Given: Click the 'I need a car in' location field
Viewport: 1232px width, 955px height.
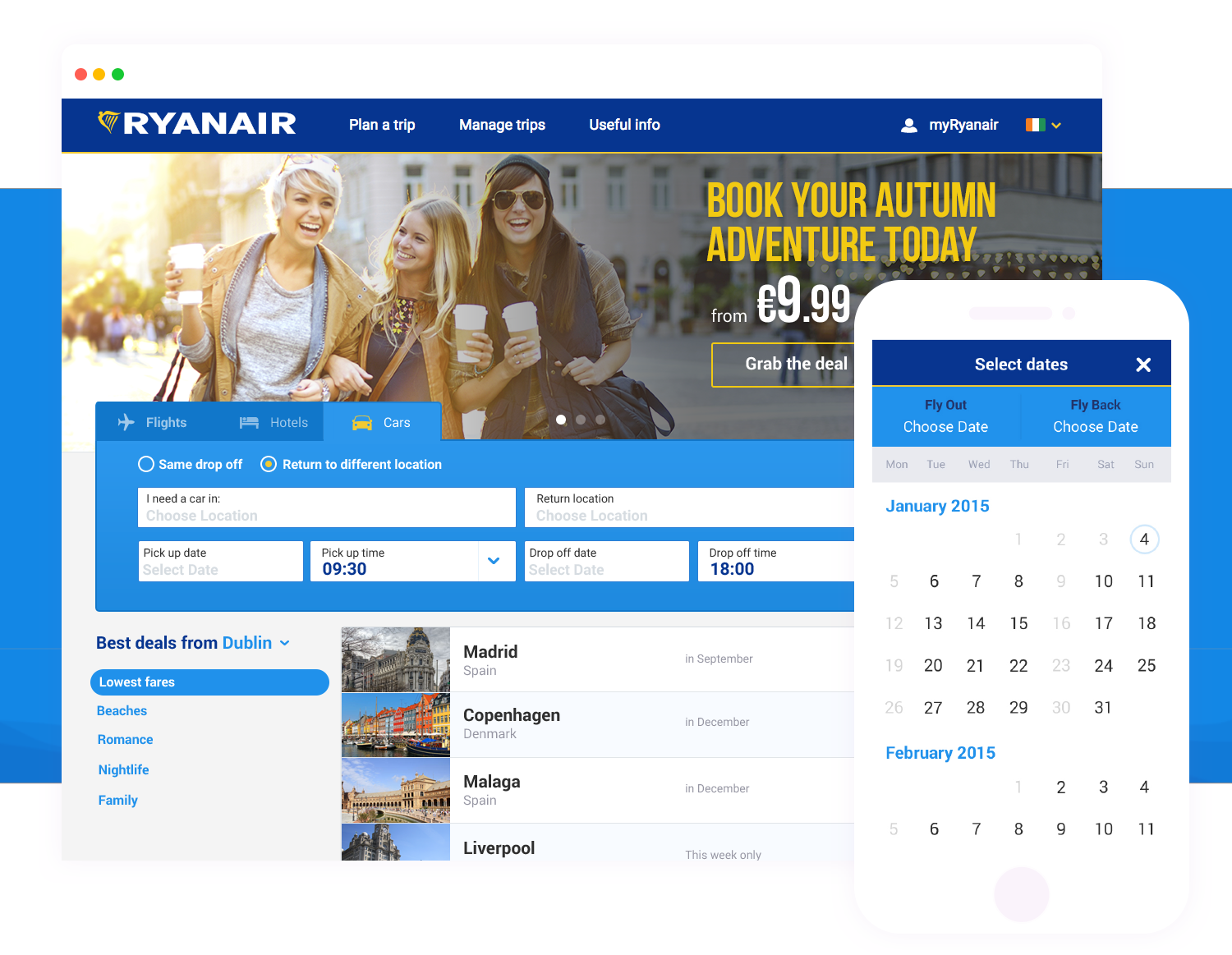Looking at the screenshot, I should (327, 507).
